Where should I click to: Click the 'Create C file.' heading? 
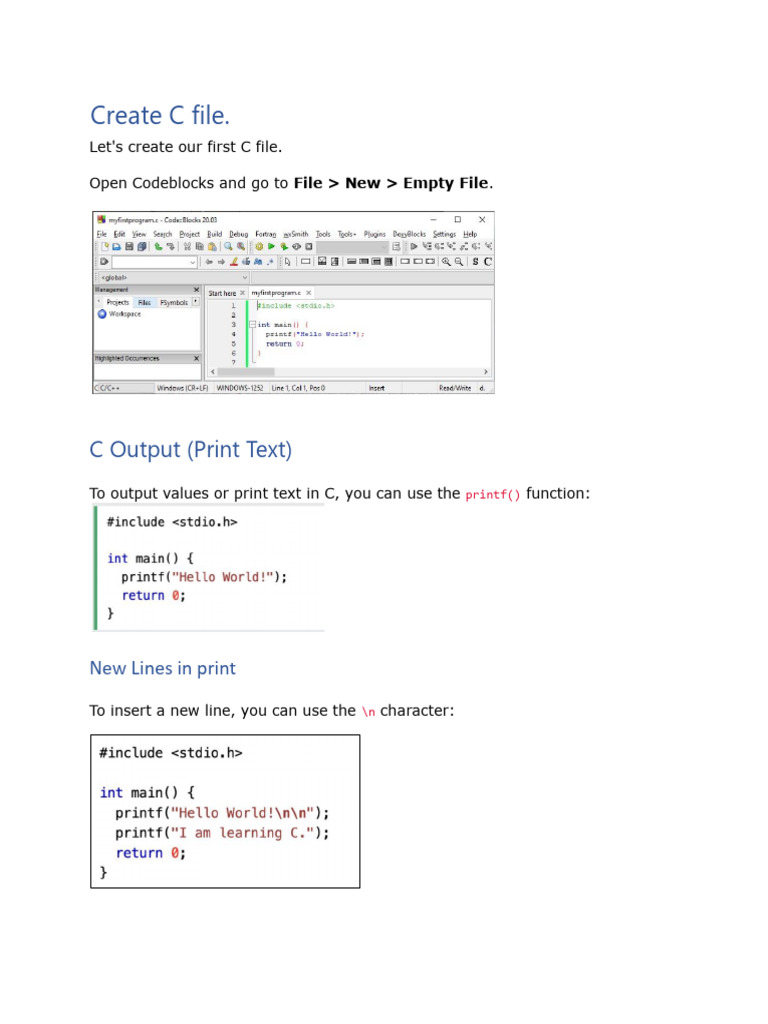(159, 116)
